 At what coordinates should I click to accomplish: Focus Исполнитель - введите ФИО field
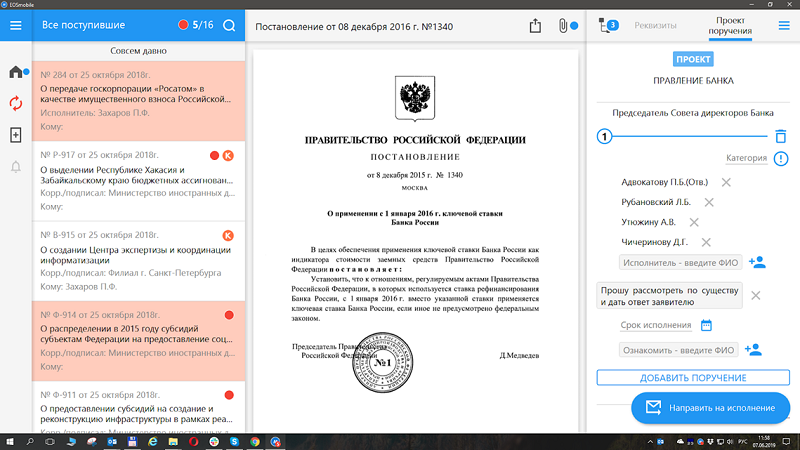click(x=680, y=262)
